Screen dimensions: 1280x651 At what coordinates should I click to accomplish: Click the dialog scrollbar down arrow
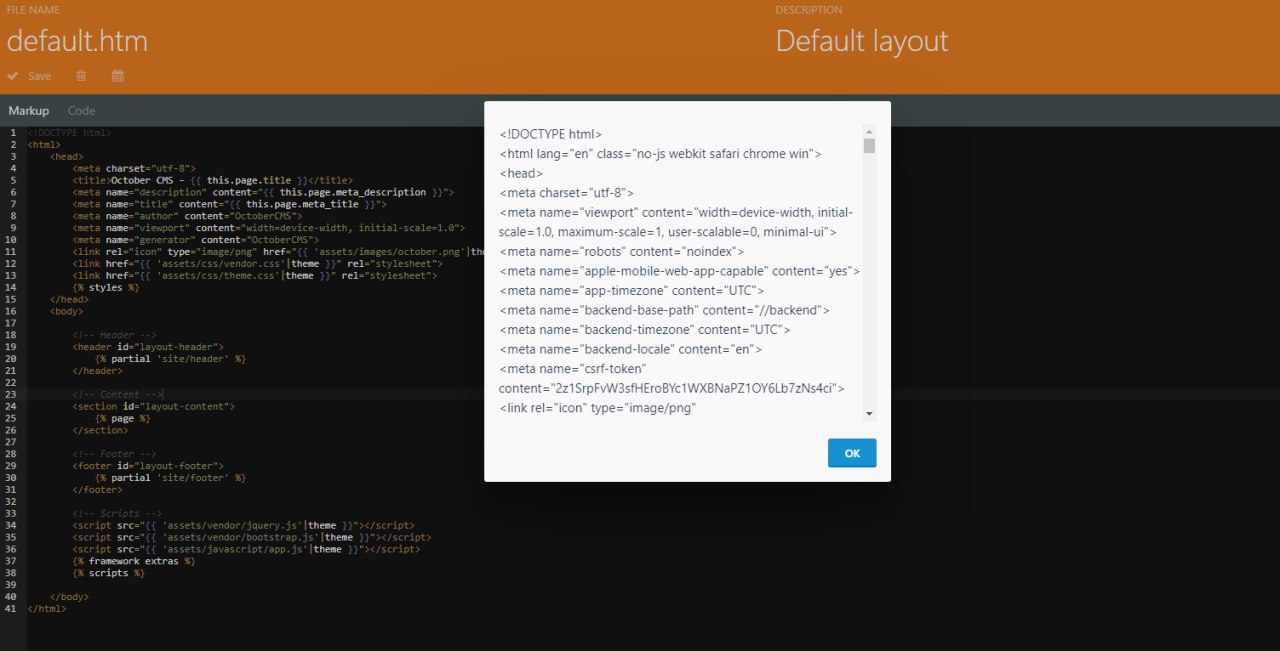coord(870,413)
